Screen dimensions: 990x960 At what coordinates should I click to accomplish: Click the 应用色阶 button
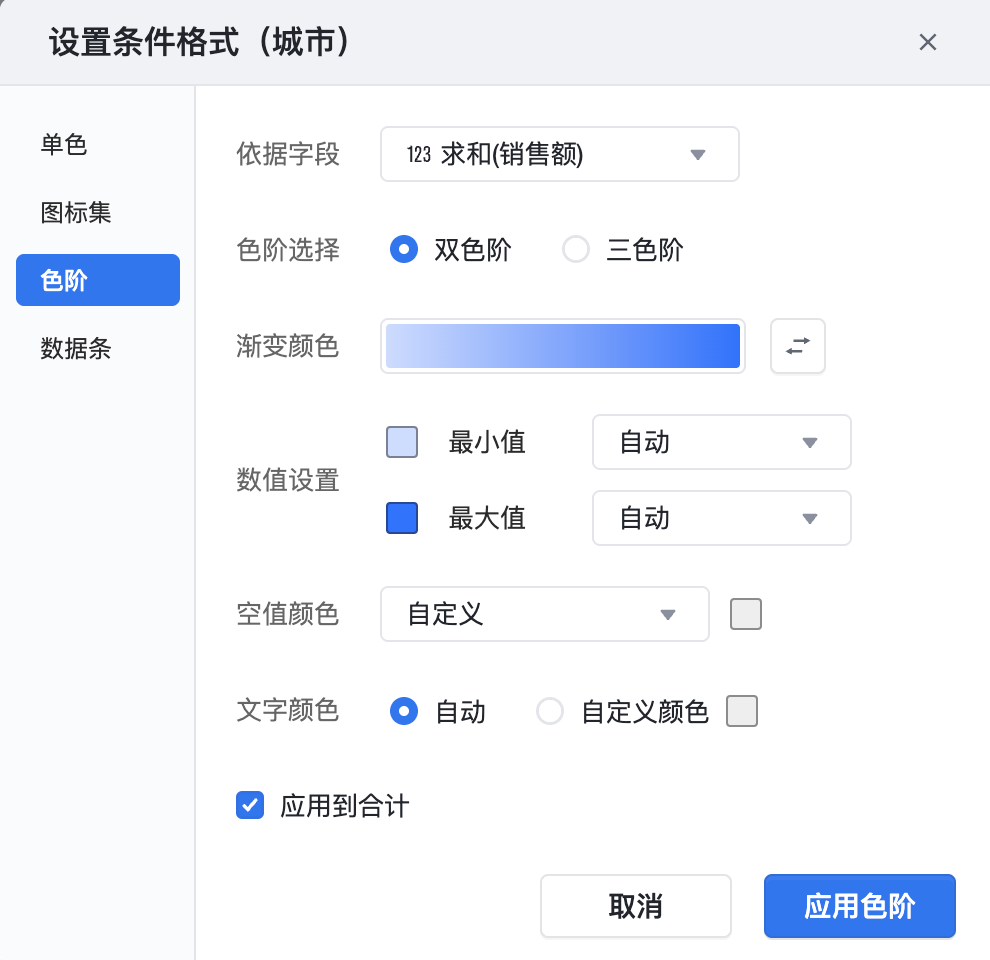(859, 907)
